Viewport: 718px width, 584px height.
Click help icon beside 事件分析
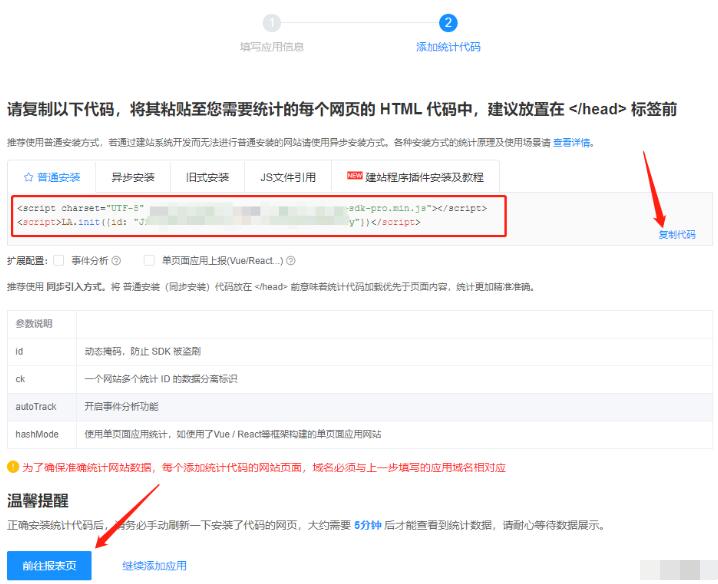tap(117, 261)
